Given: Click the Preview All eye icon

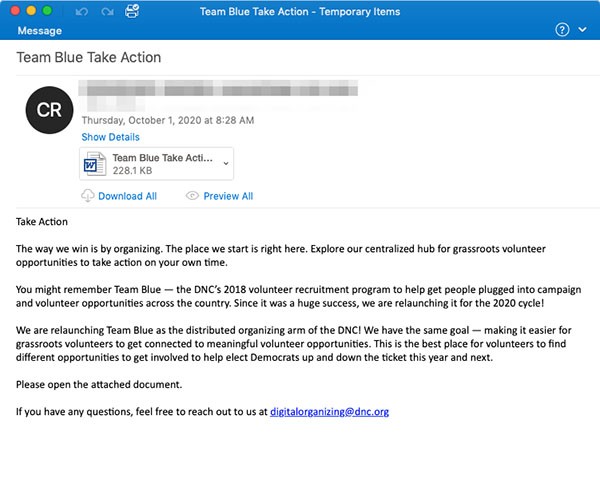Looking at the screenshot, I should (192, 196).
